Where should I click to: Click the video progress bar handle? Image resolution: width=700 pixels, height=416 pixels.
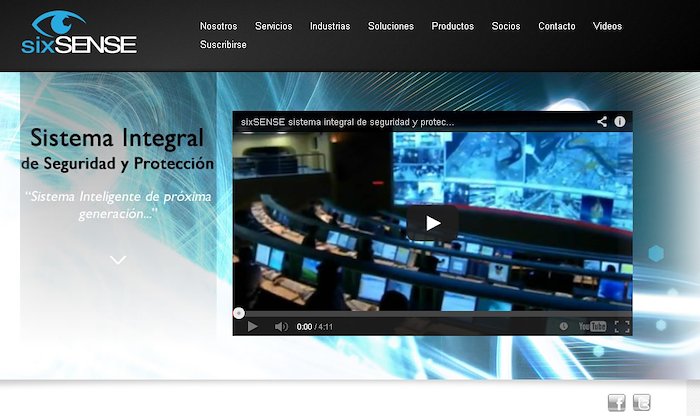pyautogui.click(x=239, y=313)
